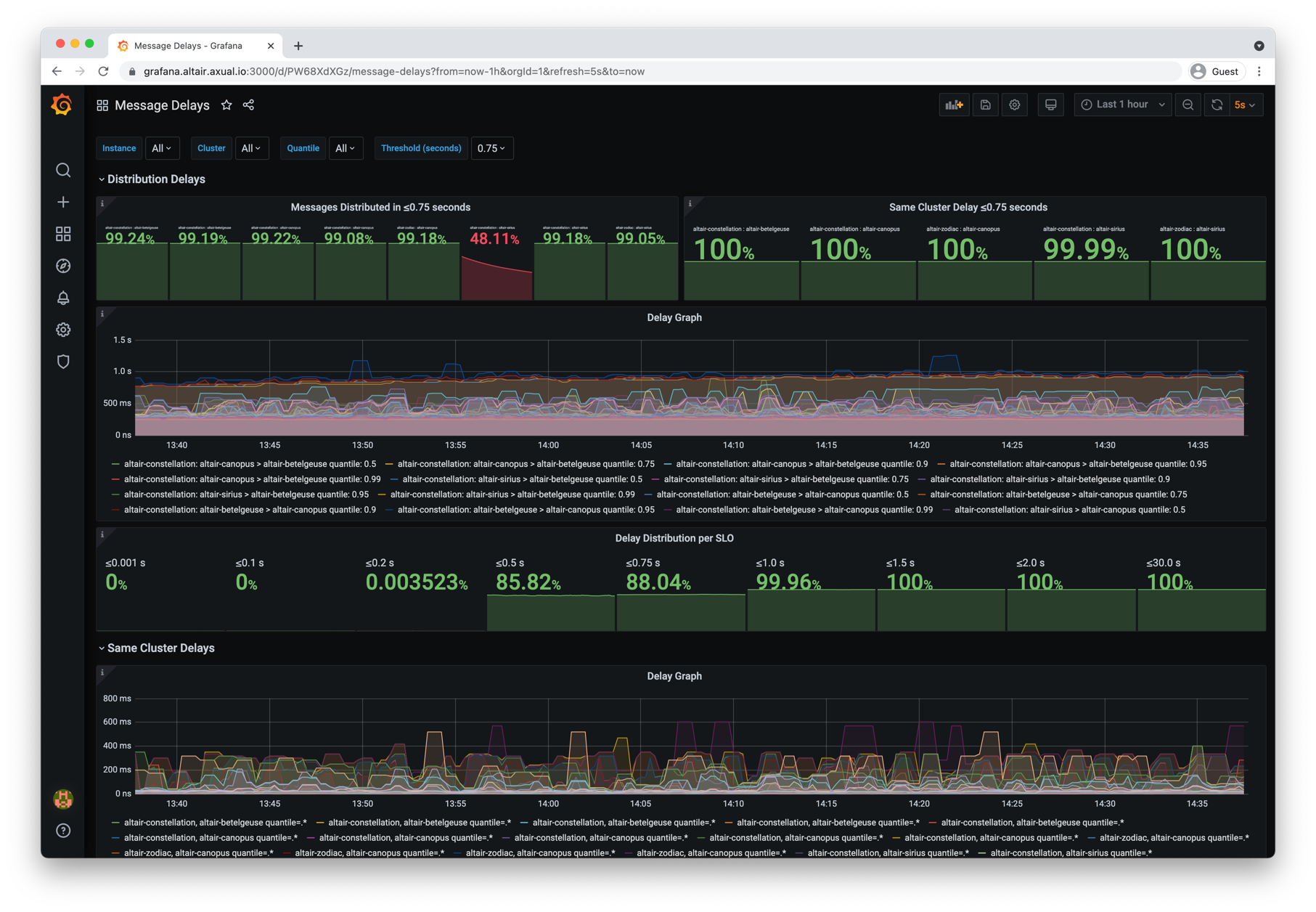Image resolution: width=1316 pixels, height=912 pixels.
Task: Open dashboard settings gear in toolbar
Action: tap(1015, 105)
